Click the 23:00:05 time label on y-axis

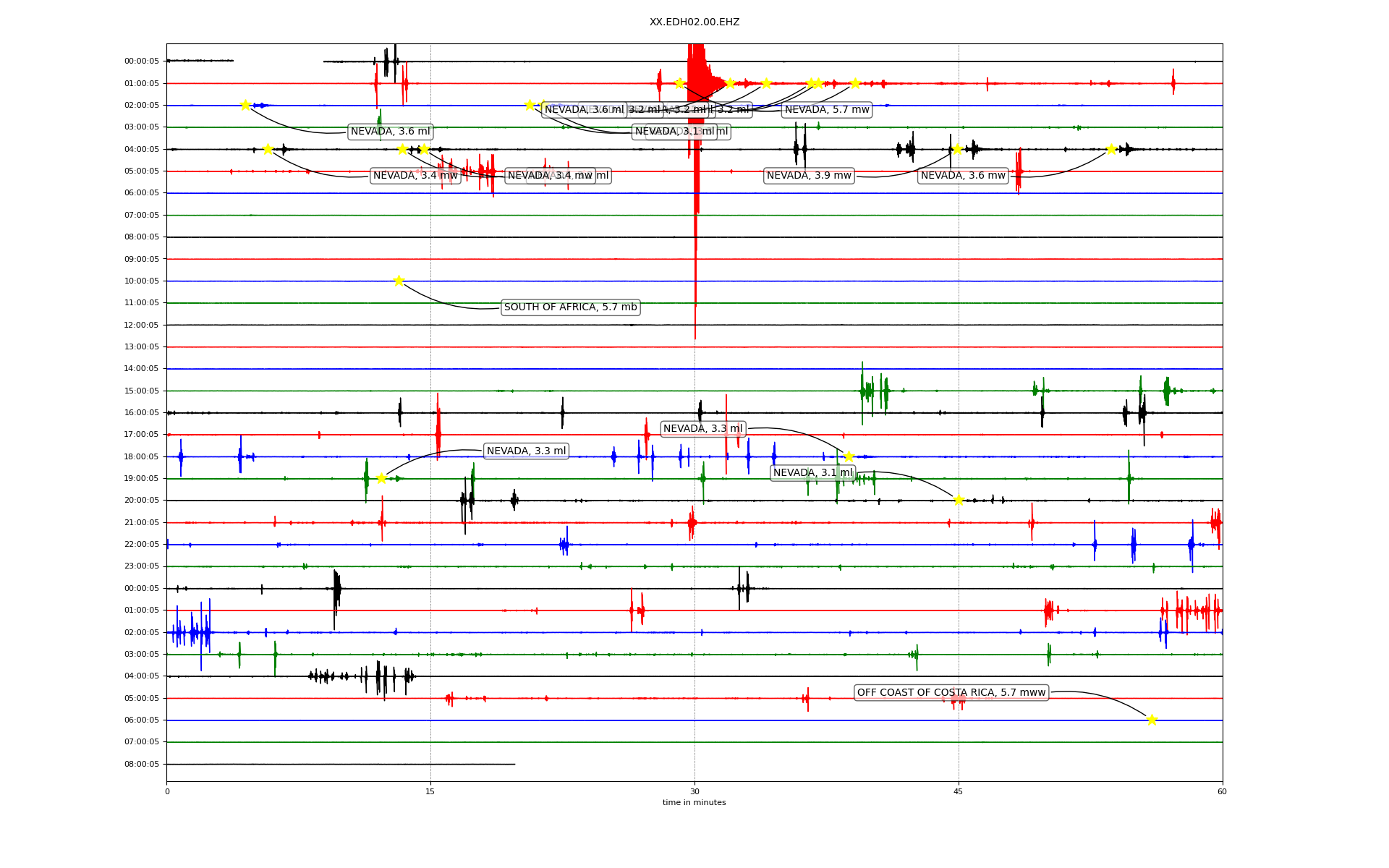(x=142, y=566)
